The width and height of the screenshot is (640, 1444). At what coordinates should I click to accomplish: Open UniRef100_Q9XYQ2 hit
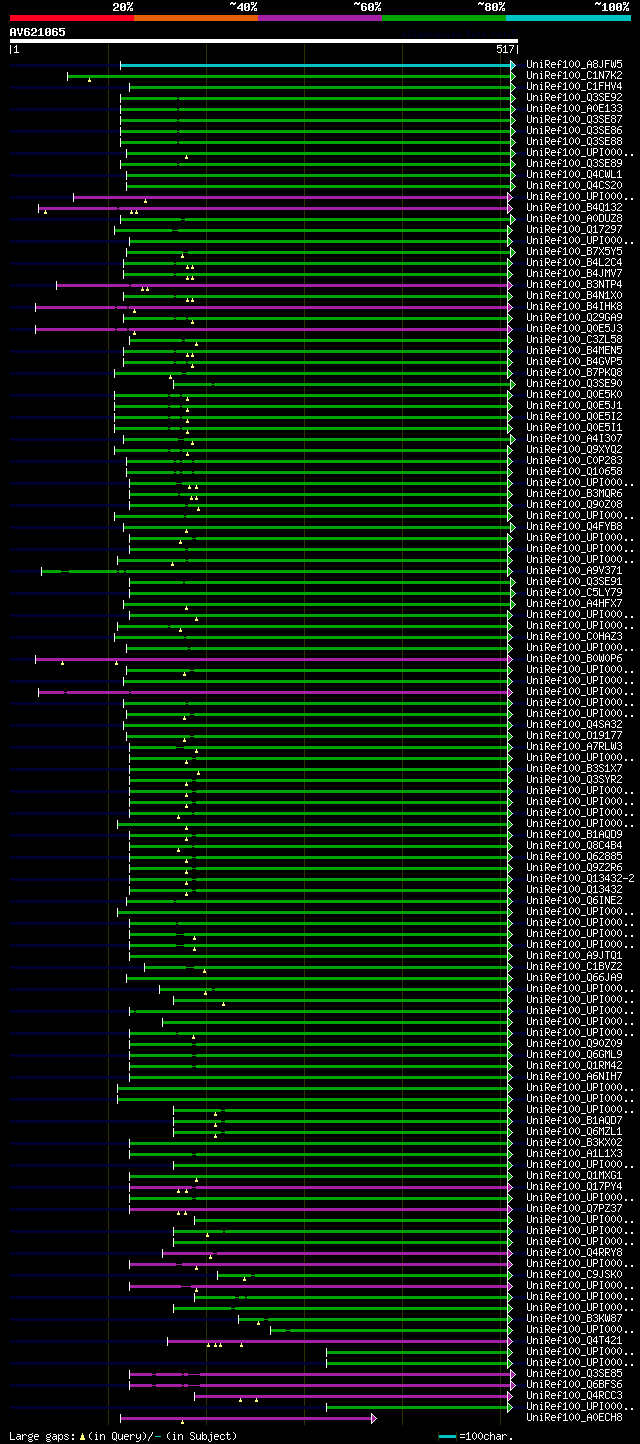click(574, 449)
